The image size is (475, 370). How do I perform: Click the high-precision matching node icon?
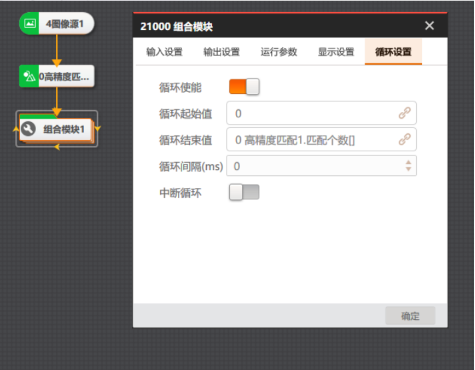[x=29, y=76]
